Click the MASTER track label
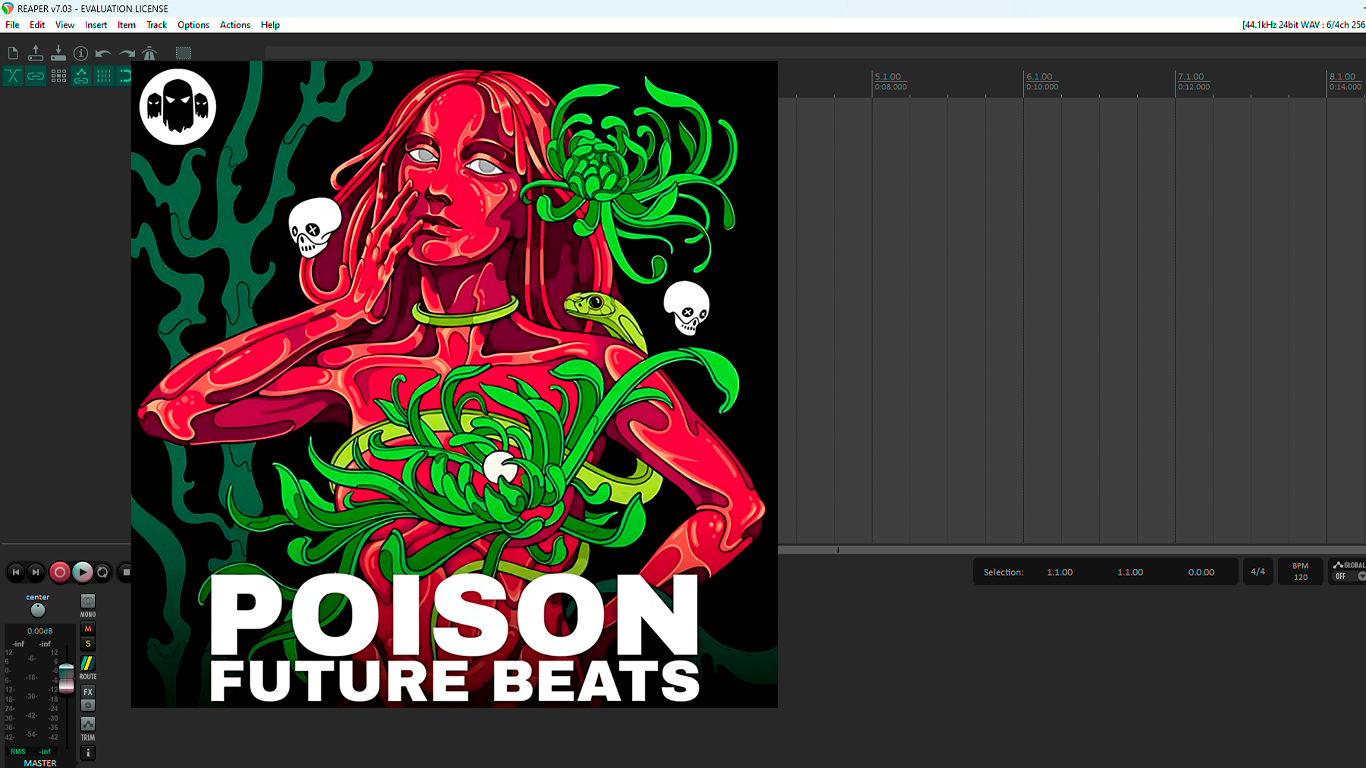 tap(40, 763)
